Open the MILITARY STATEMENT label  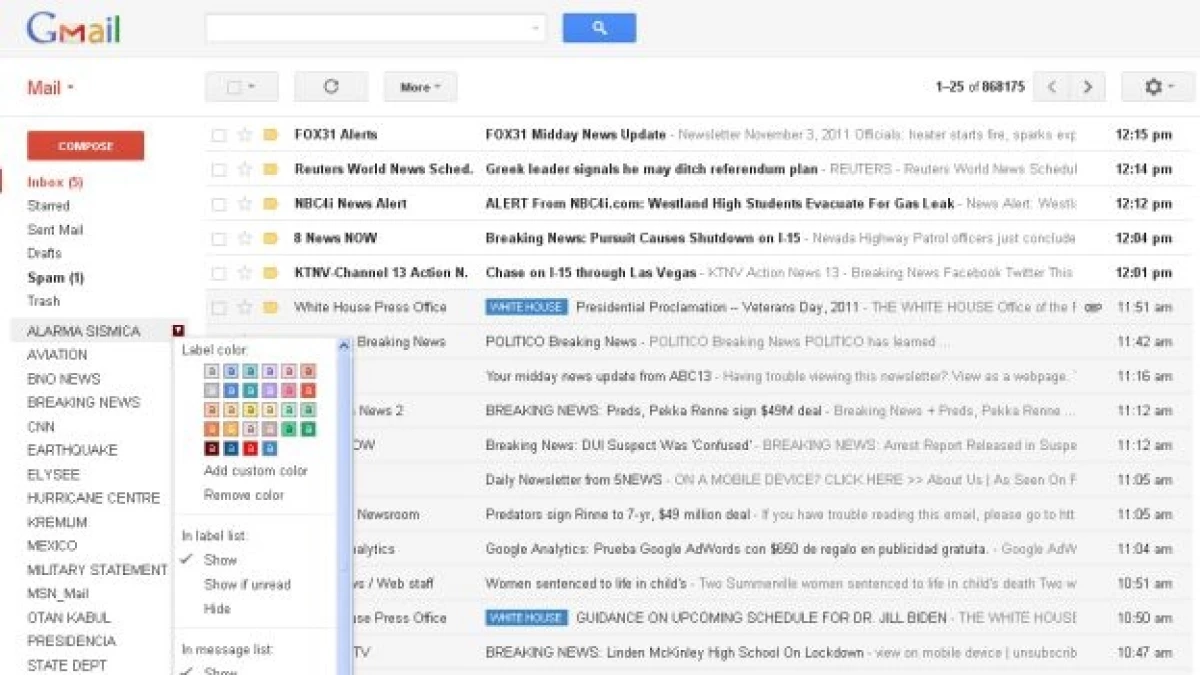tap(97, 570)
